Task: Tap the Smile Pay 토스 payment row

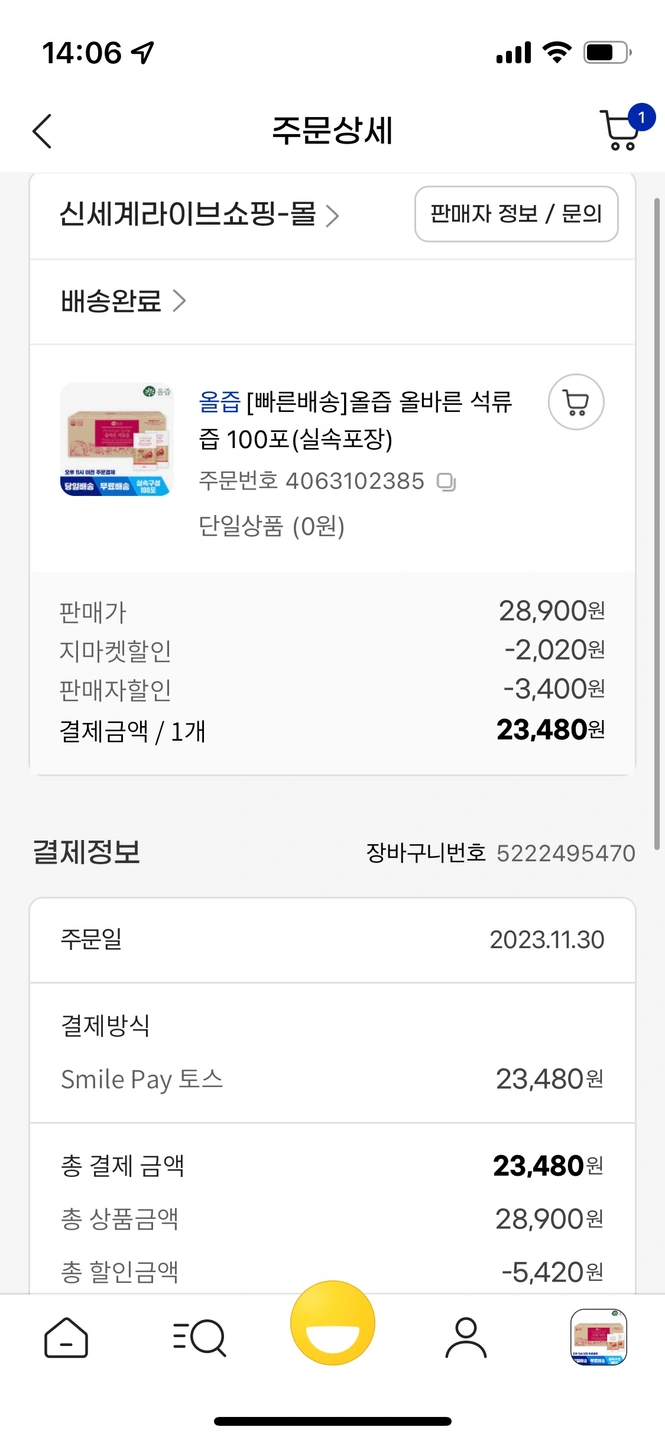Action: [x=332, y=1079]
